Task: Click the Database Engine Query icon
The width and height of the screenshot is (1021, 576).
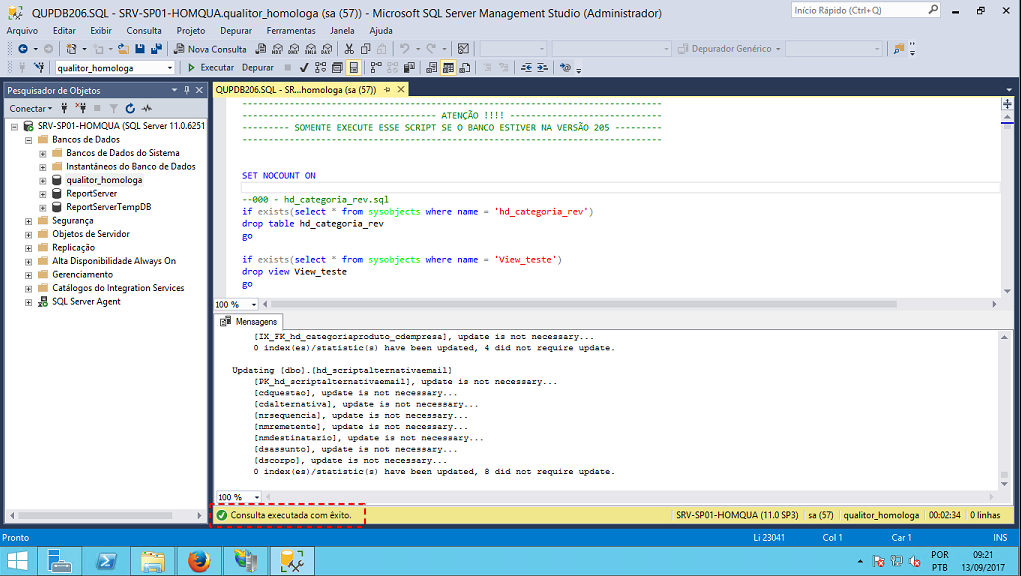Action: 260,49
